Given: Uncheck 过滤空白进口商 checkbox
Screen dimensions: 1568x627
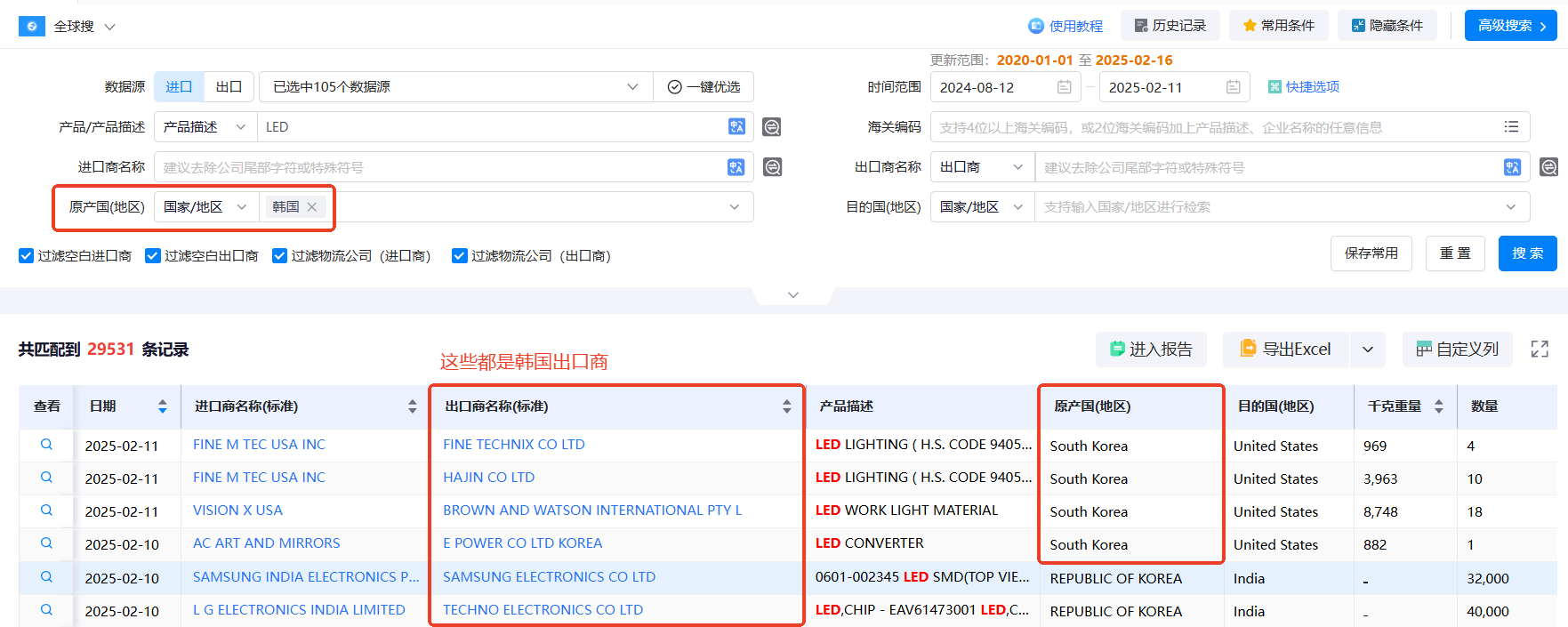Looking at the screenshot, I should [x=27, y=256].
